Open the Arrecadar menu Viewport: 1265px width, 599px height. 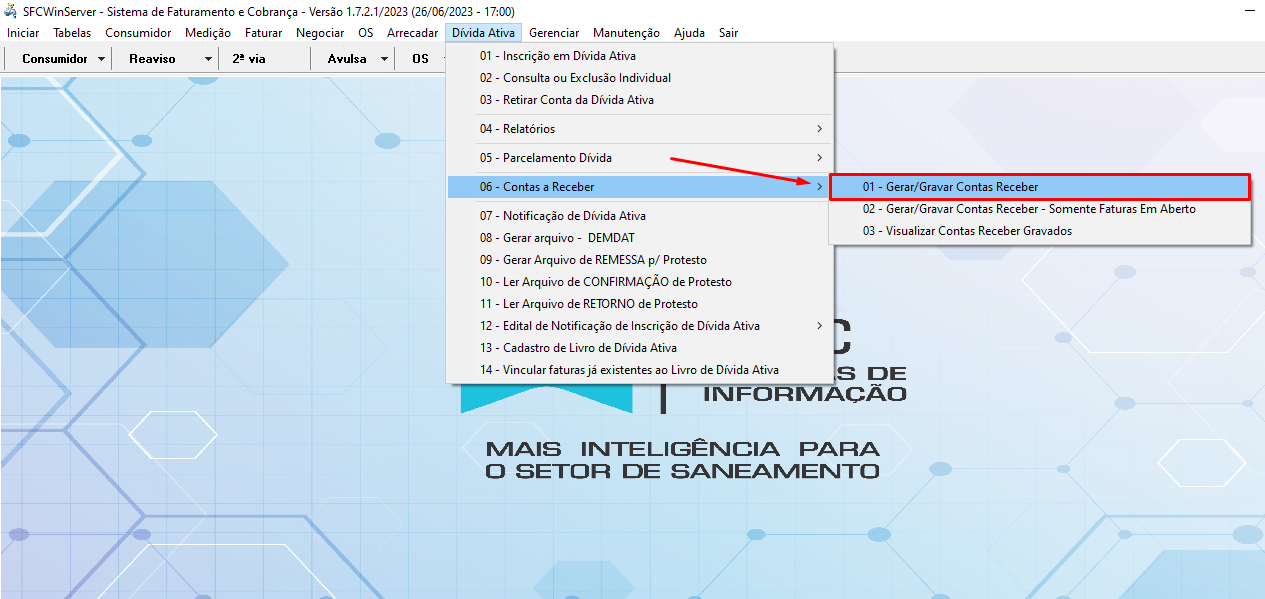pos(412,32)
